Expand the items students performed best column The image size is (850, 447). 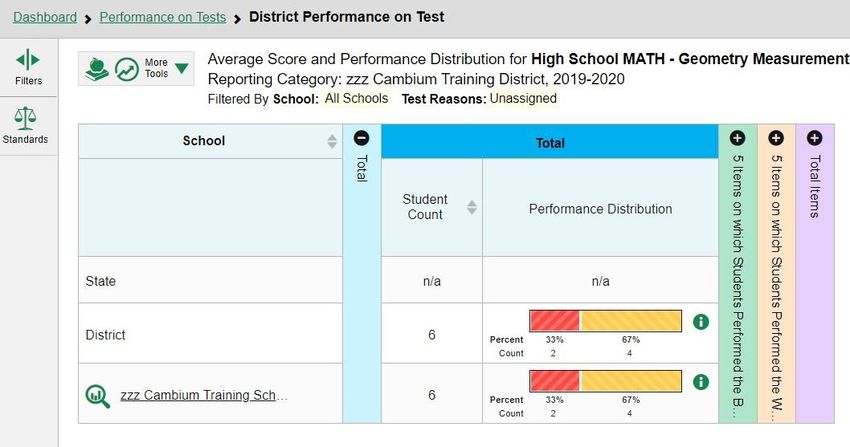[737, 138]
